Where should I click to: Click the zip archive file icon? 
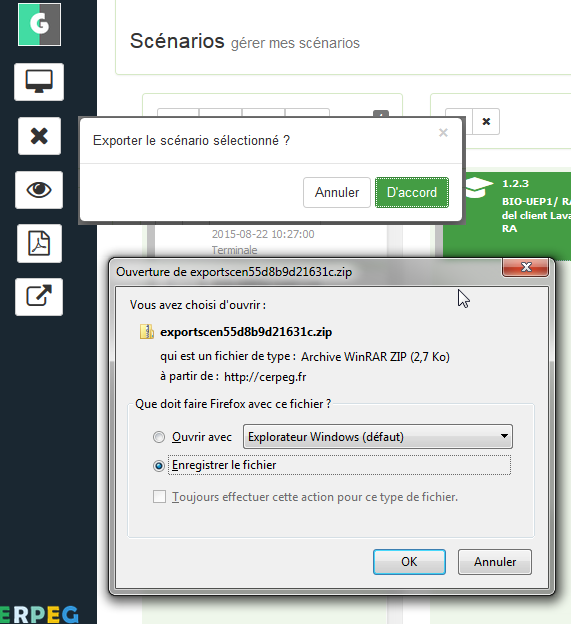[146, 332]
